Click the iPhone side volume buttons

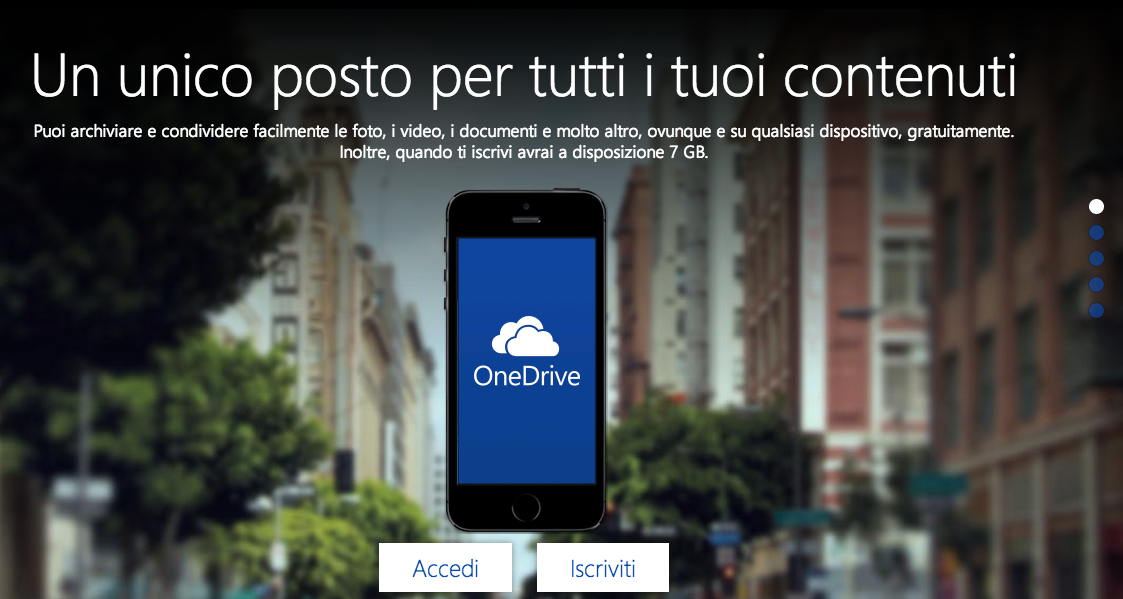coord(445,289)
